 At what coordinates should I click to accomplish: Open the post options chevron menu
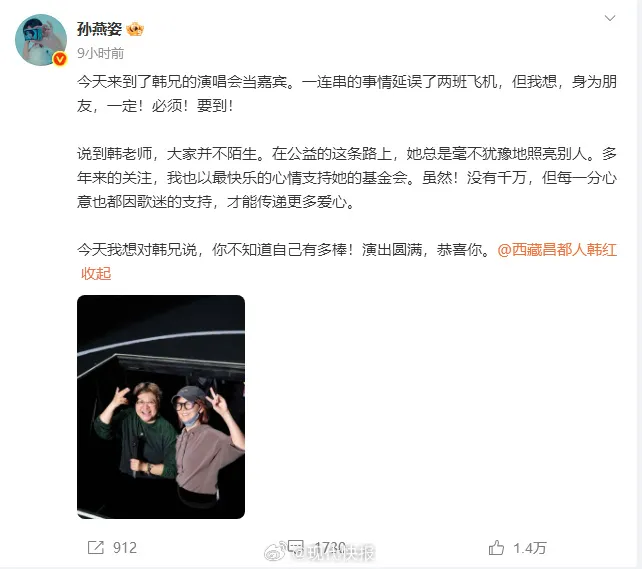point(610,18)
